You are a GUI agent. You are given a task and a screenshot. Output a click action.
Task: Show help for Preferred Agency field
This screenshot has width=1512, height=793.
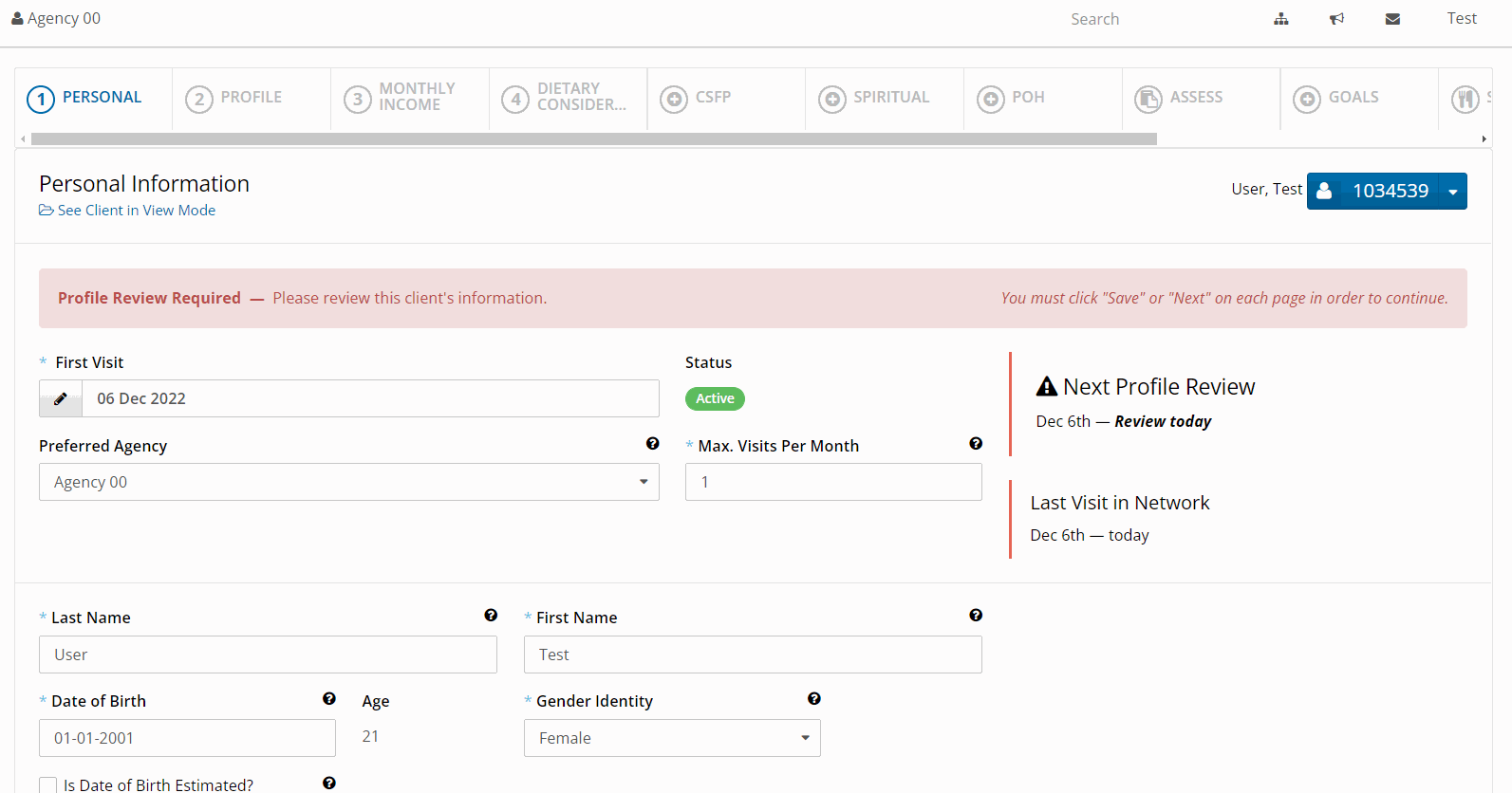pos(652,444)
